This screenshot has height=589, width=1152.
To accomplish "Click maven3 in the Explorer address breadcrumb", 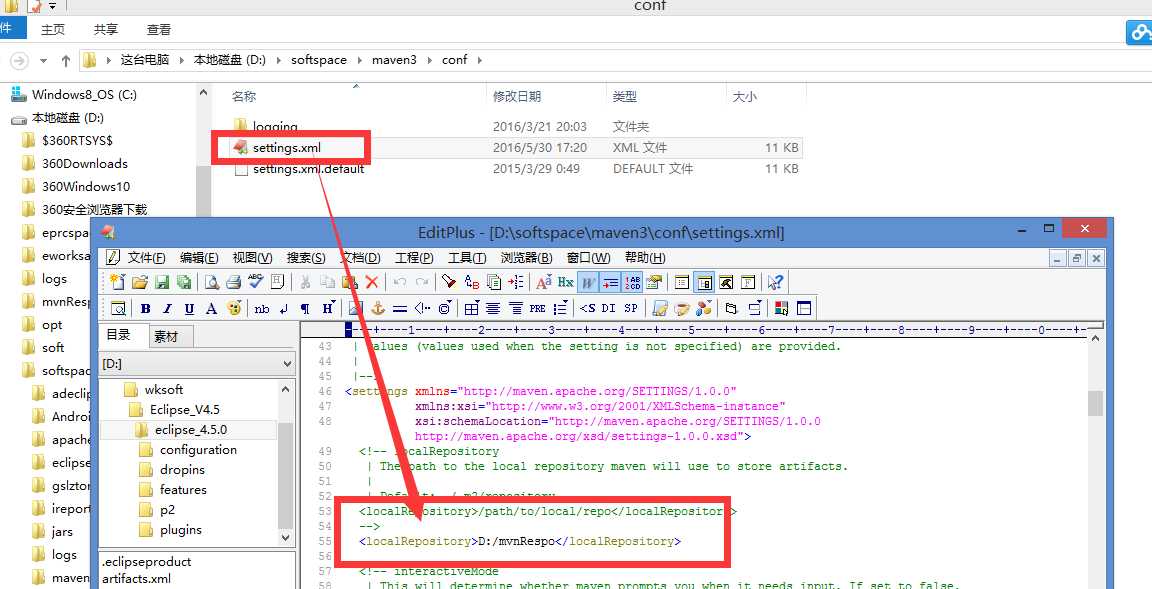I will (394, 59).
